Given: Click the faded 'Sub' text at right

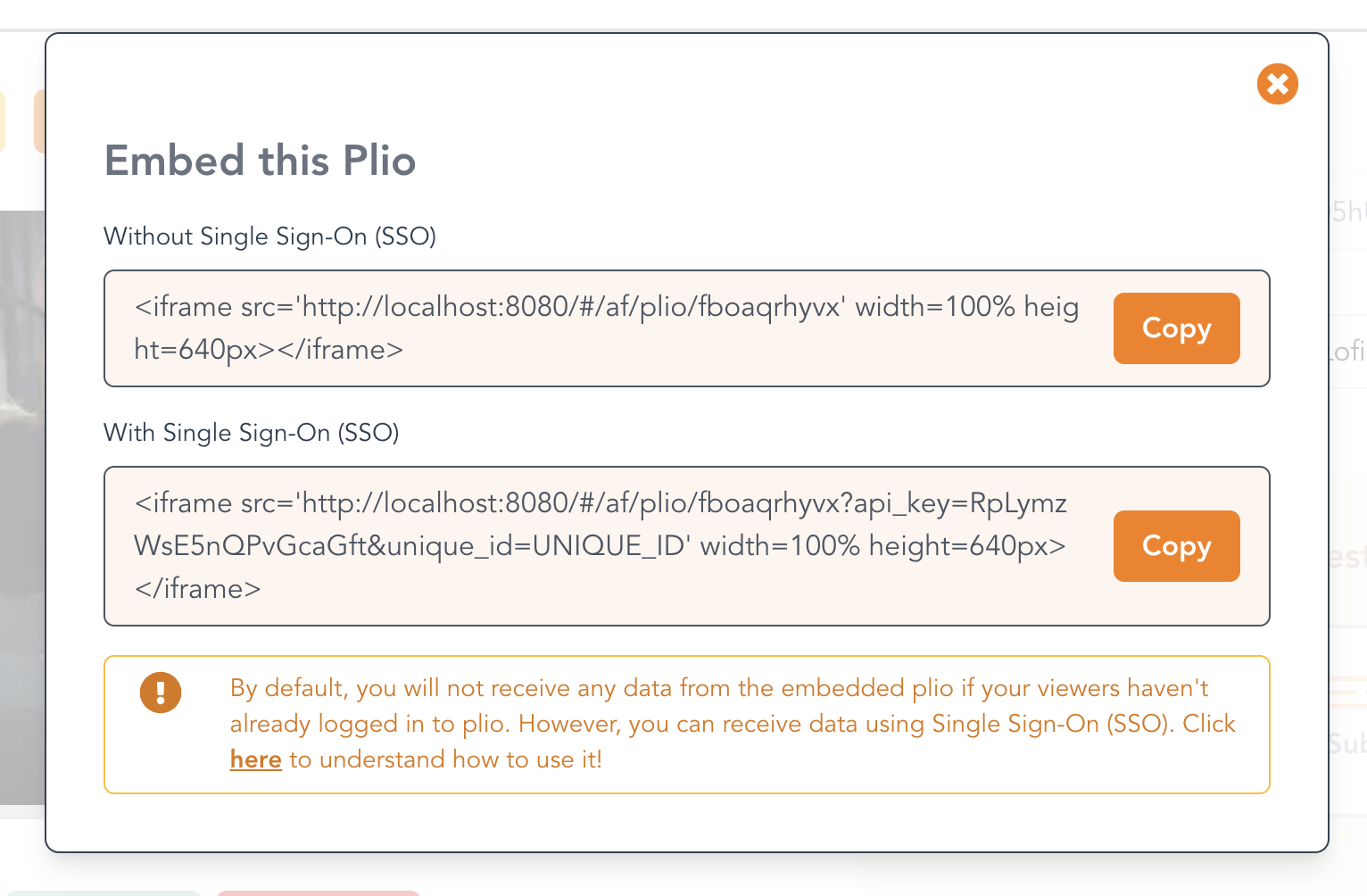Looking at the screenshot, I should 1347,743.
